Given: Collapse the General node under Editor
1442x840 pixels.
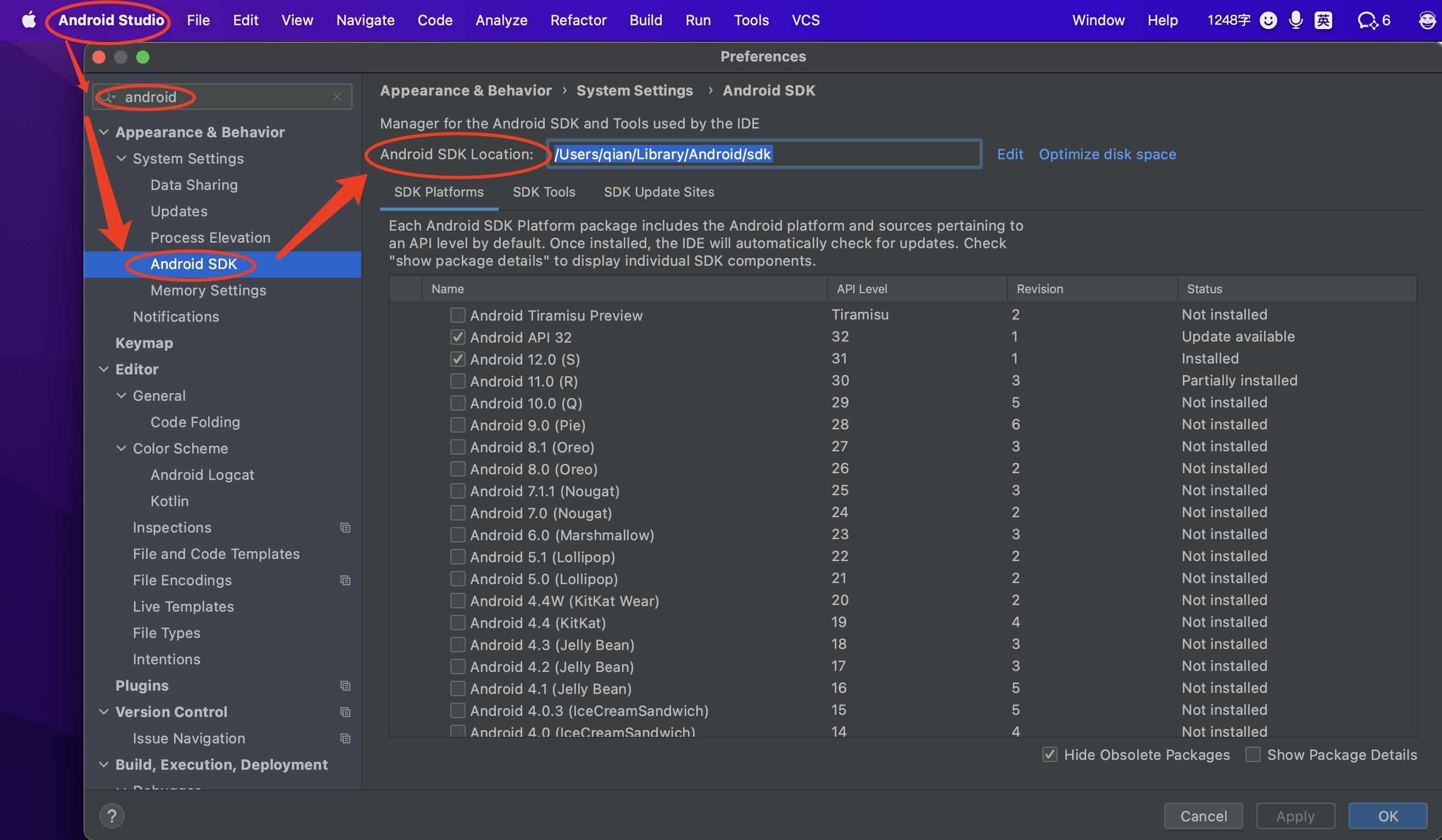Looking at the screenshot, I should (x=121, y=395).
